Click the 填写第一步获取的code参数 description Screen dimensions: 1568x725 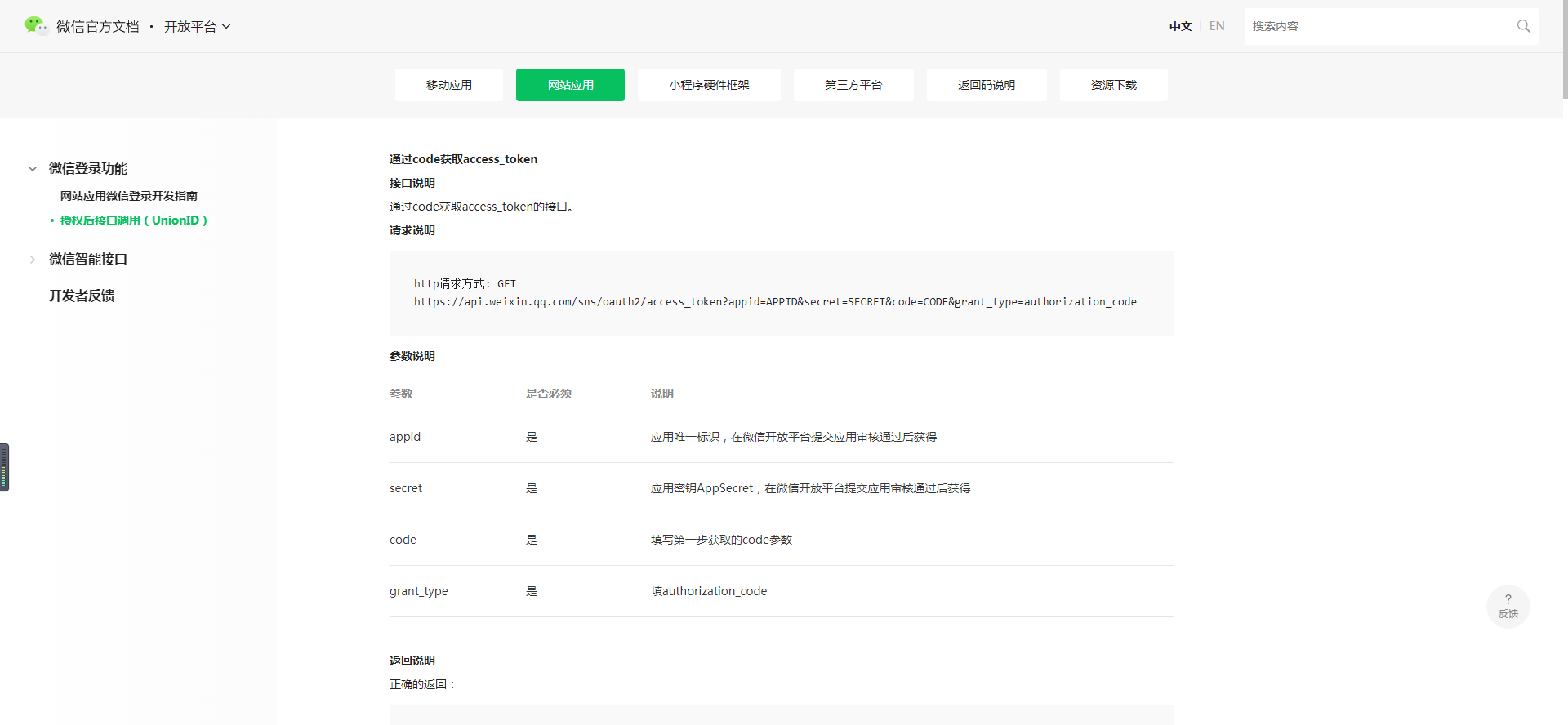click(x=721, y=540)
